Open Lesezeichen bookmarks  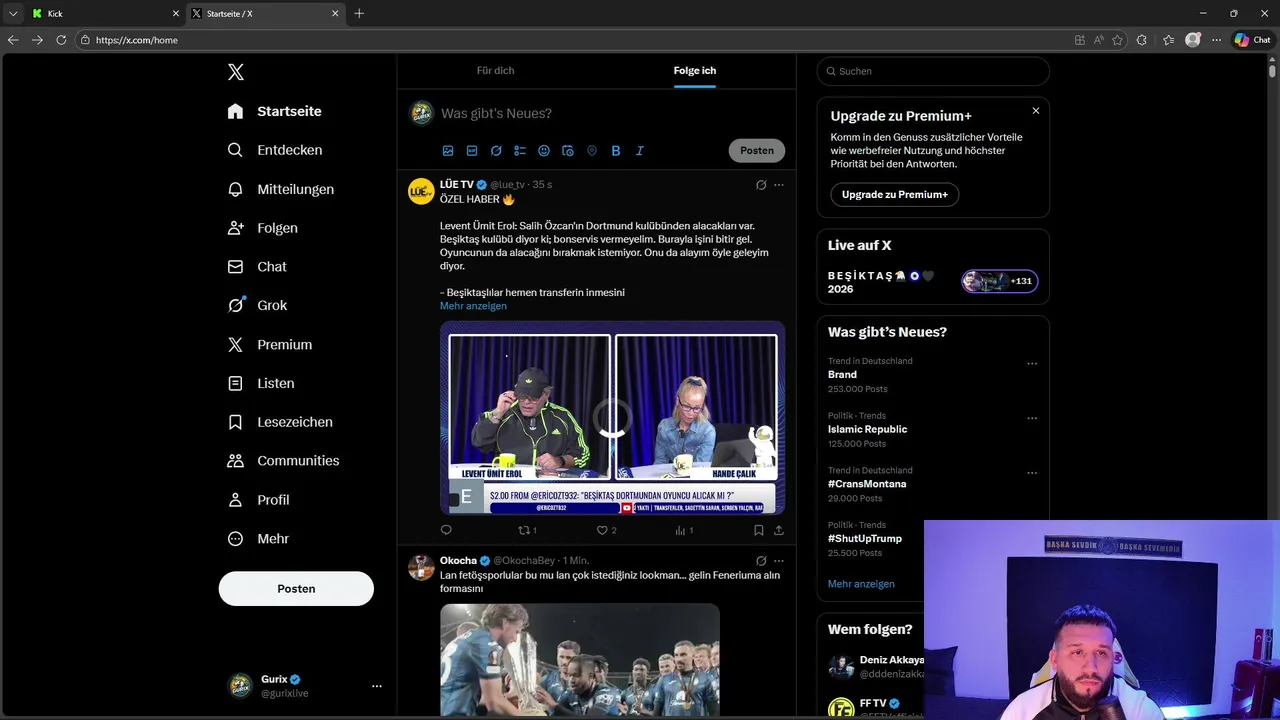(280, 422)
